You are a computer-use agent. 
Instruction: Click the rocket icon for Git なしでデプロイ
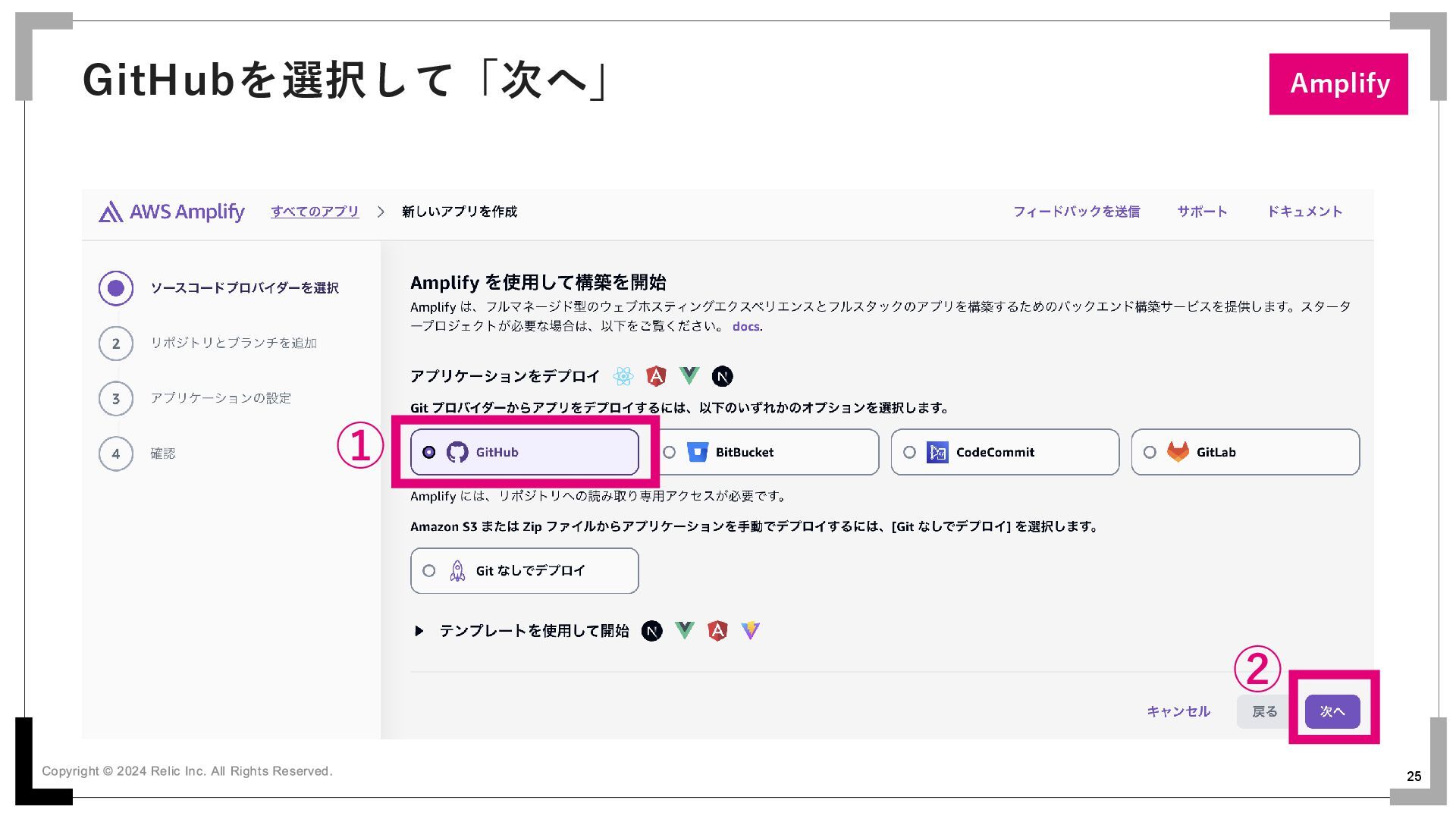457,571
